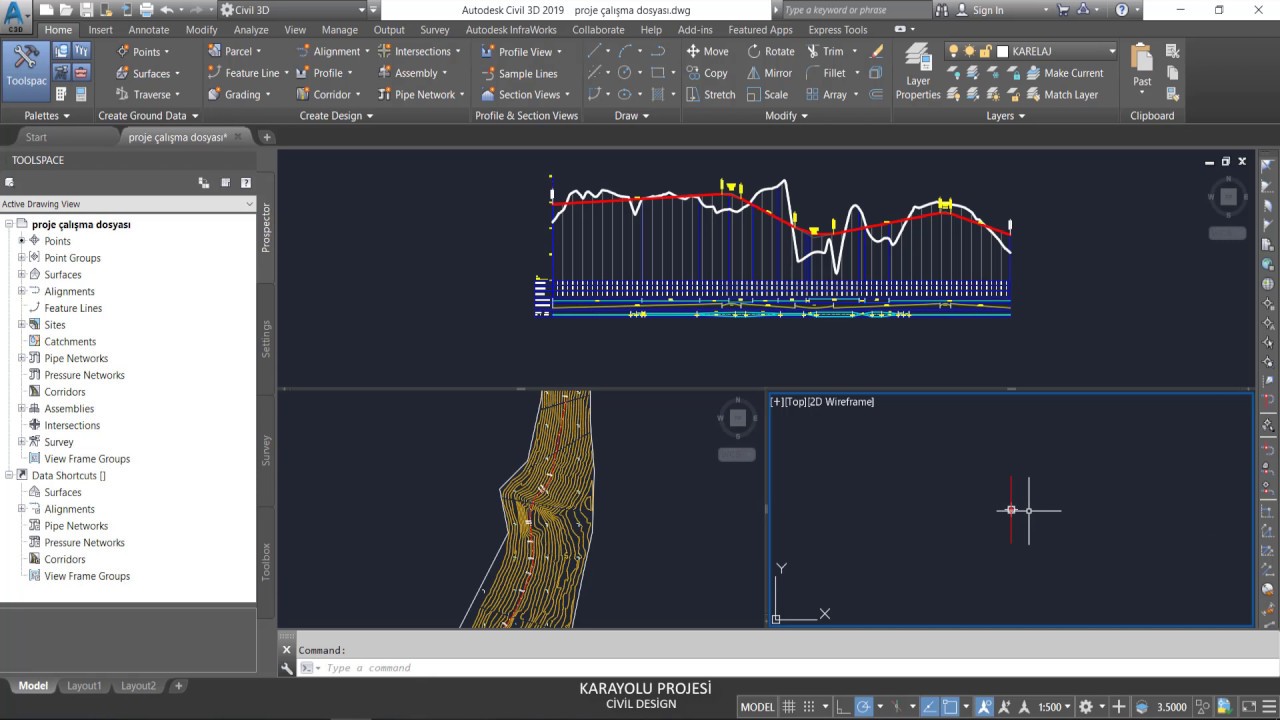Click the Match Layer button
The width and height of the screenshot is (1280, 720).
point(1061,95)
